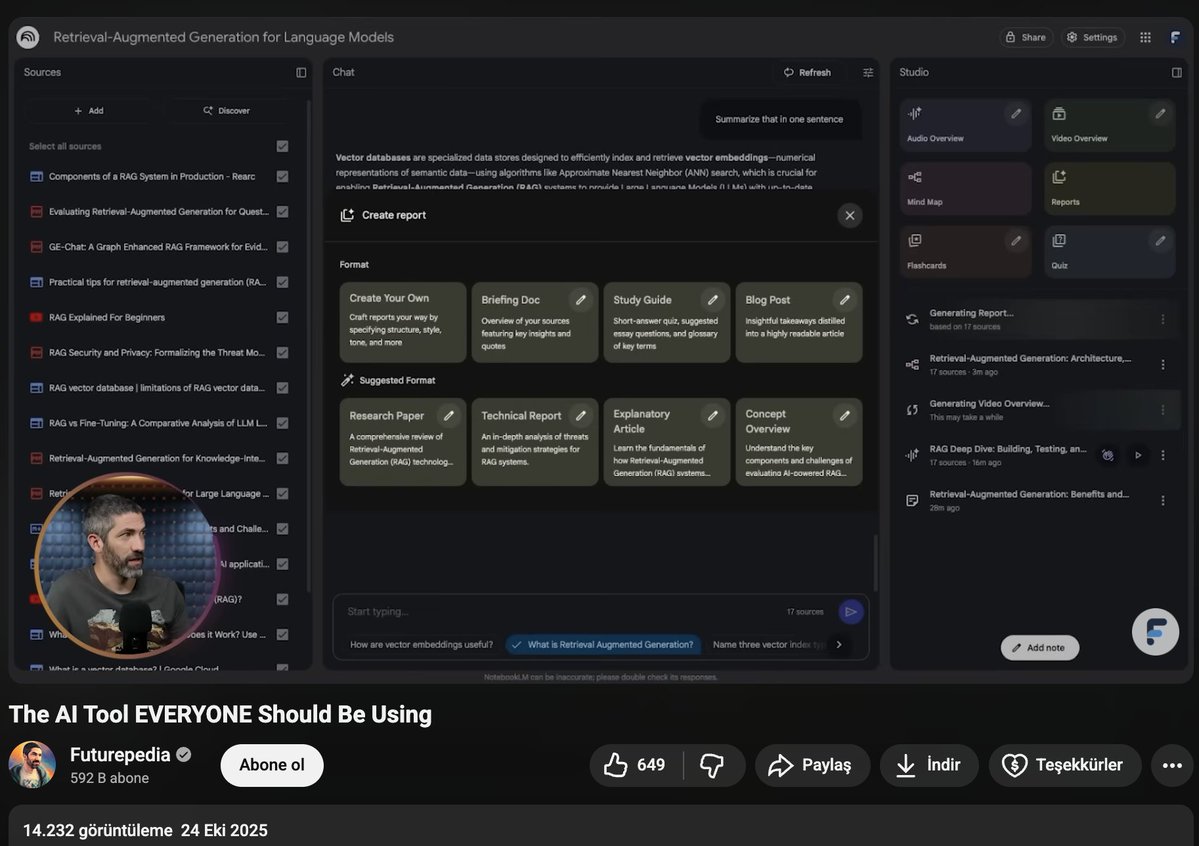Uncheck RAG vs Fine-Tuning source
1199x846 pixels.
pyautogui.click(x=282, y=423)
